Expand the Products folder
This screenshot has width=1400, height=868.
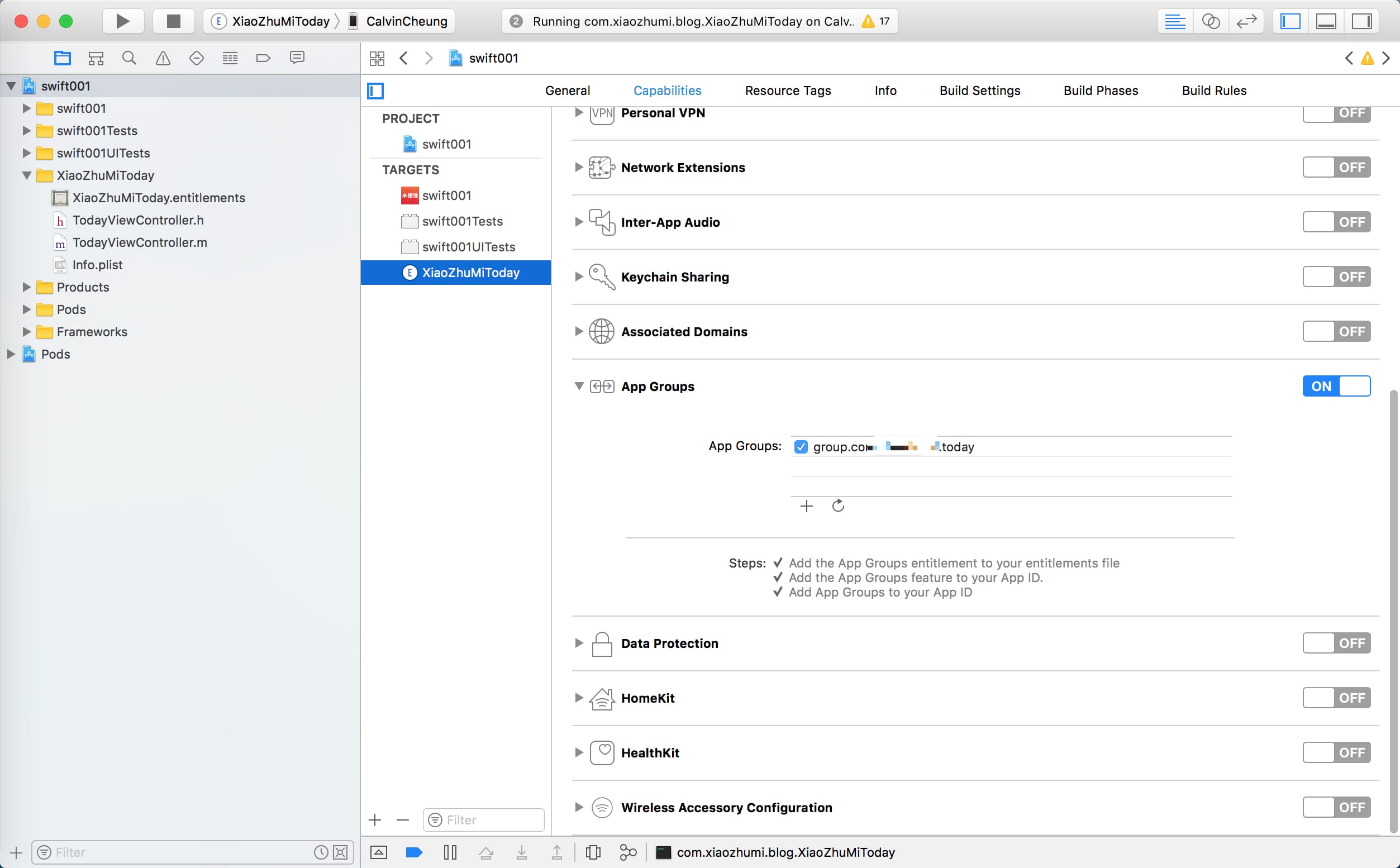[26, 287]
